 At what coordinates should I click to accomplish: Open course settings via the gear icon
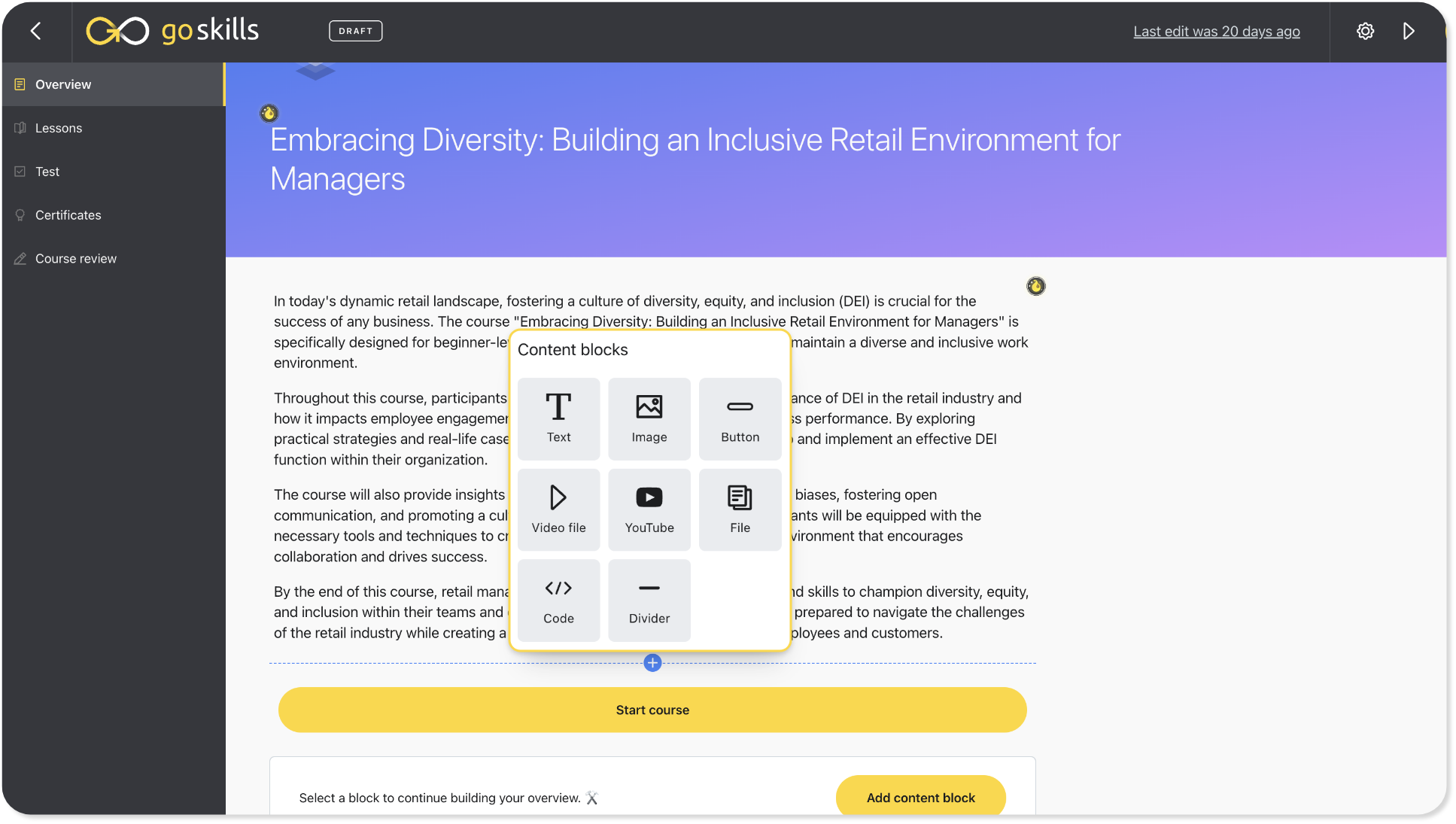[1365, 31]
